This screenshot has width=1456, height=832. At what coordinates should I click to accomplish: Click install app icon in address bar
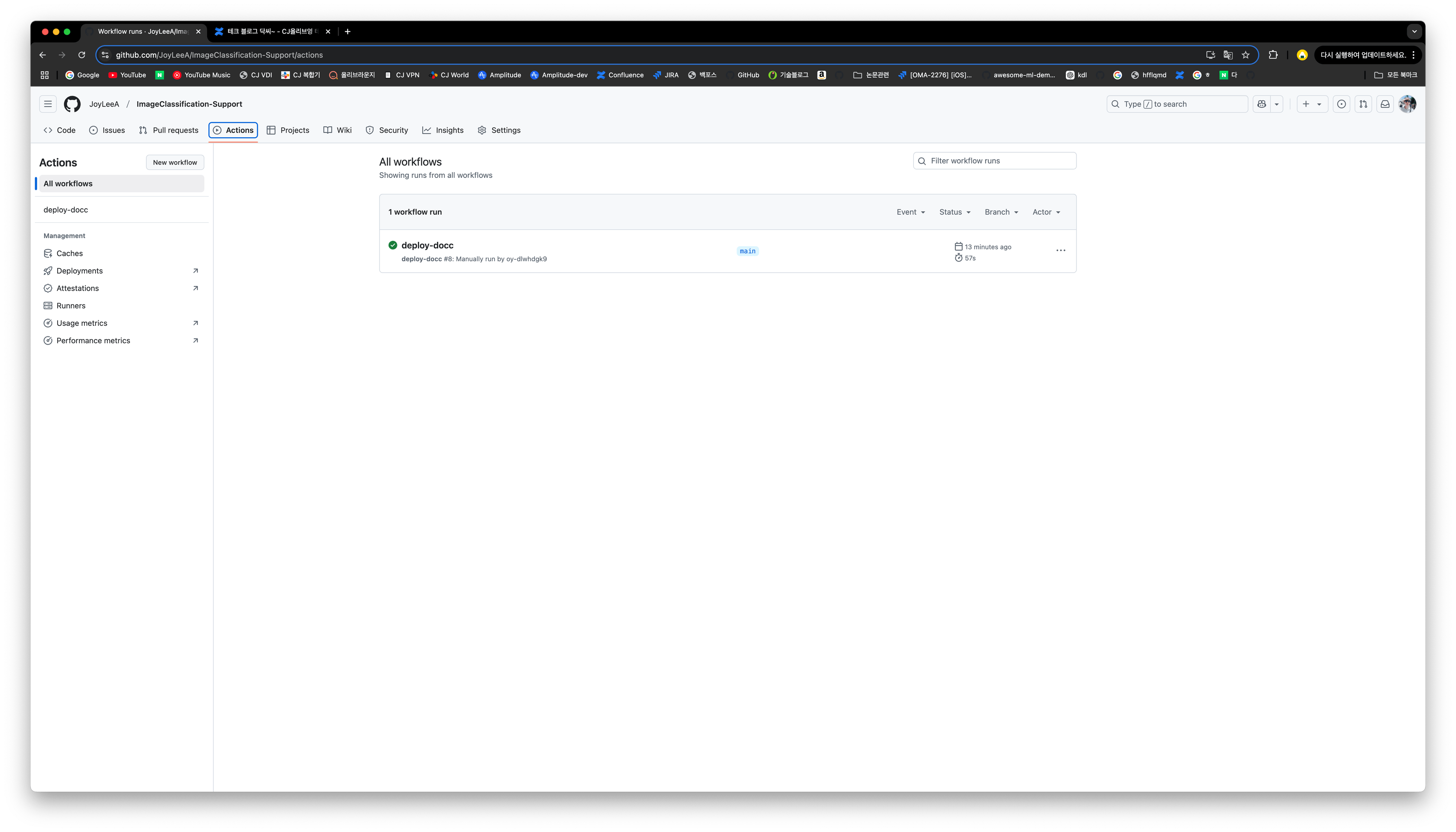click(x=1210, y=55)
